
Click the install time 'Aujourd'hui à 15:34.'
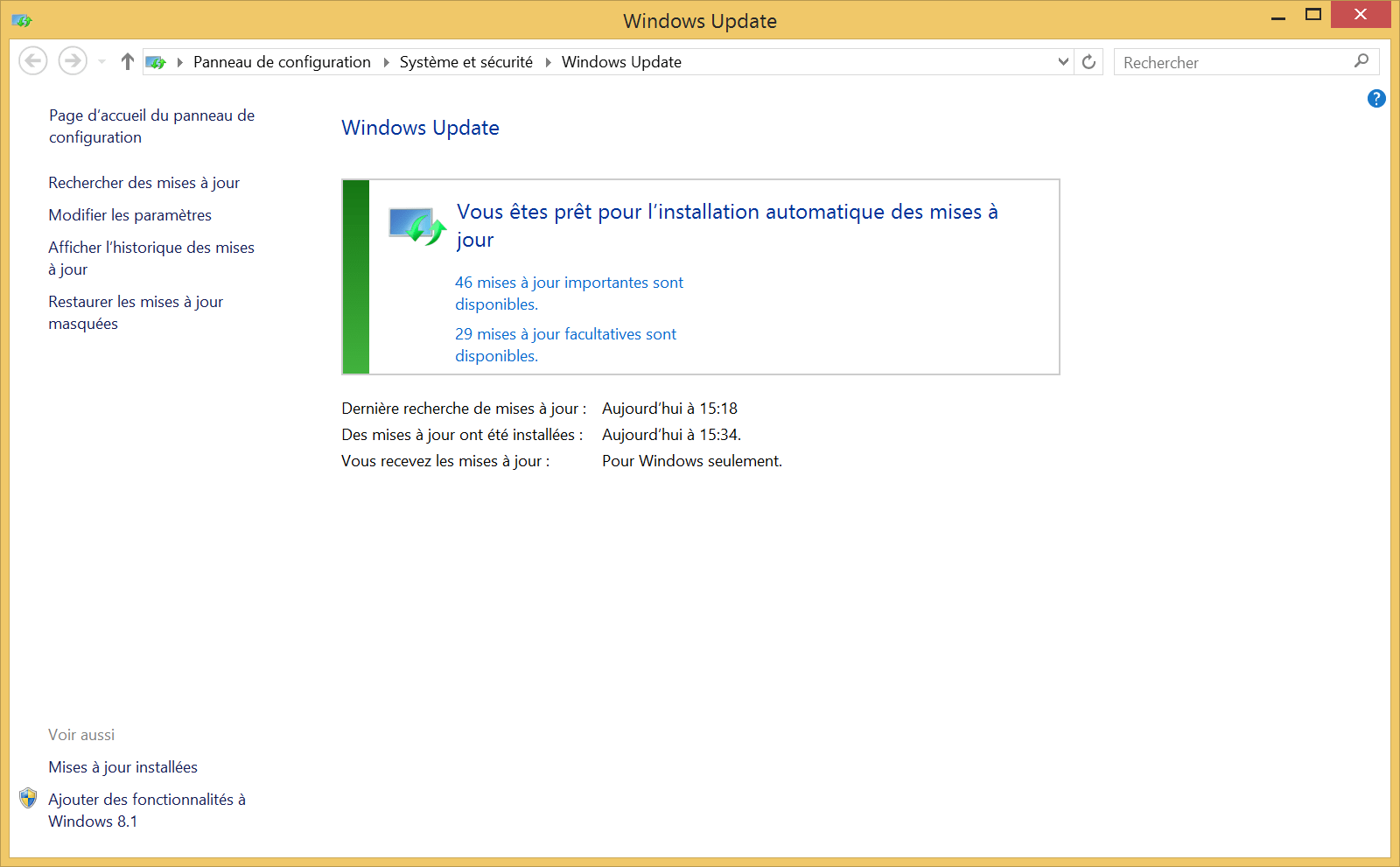click(x=672, y=435)
